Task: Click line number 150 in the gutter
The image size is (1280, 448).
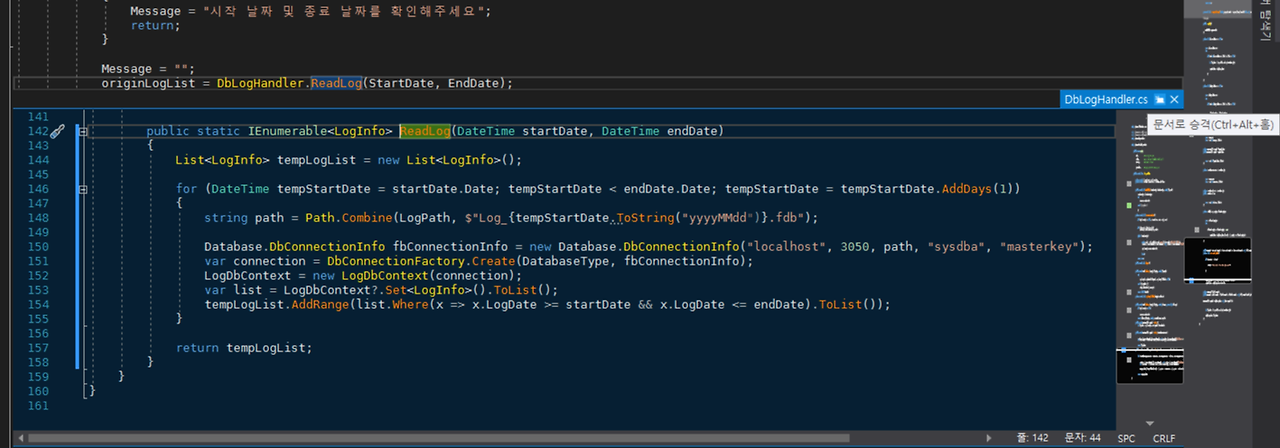Action: point(39,247)
